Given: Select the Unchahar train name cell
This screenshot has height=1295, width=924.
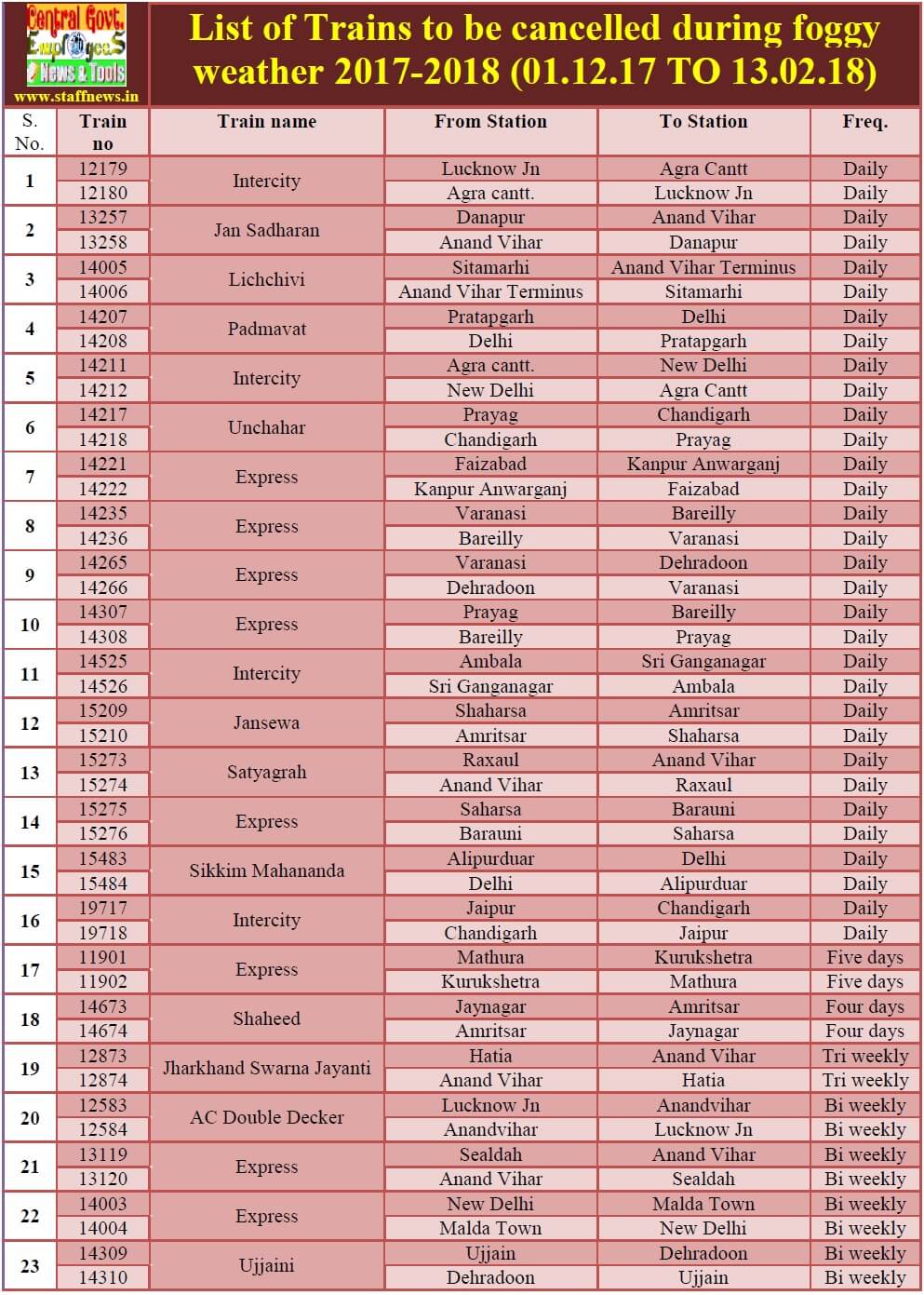Looking at the screenshot, I should tap(266, 427).
